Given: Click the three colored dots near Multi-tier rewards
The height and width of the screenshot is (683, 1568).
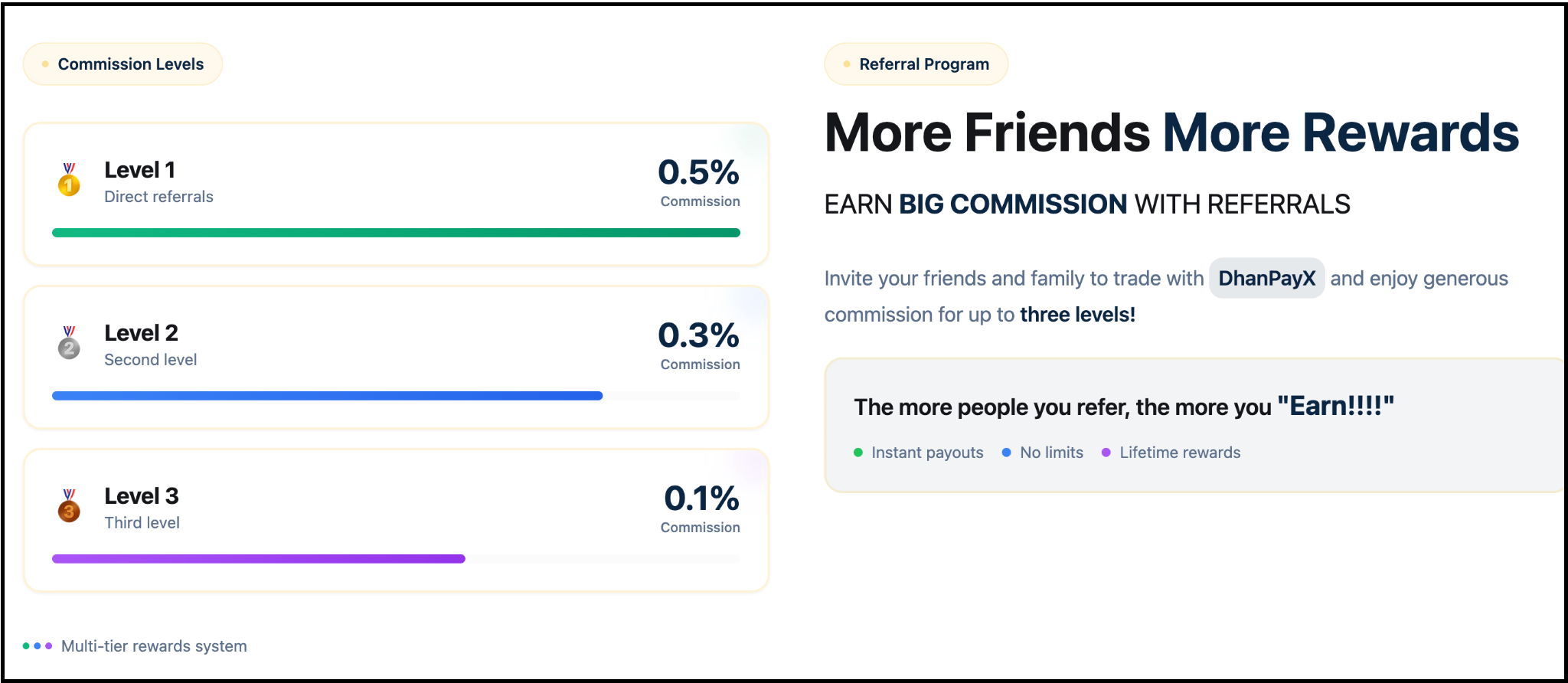Looking at the screenshot, I should tap(38, 646).
